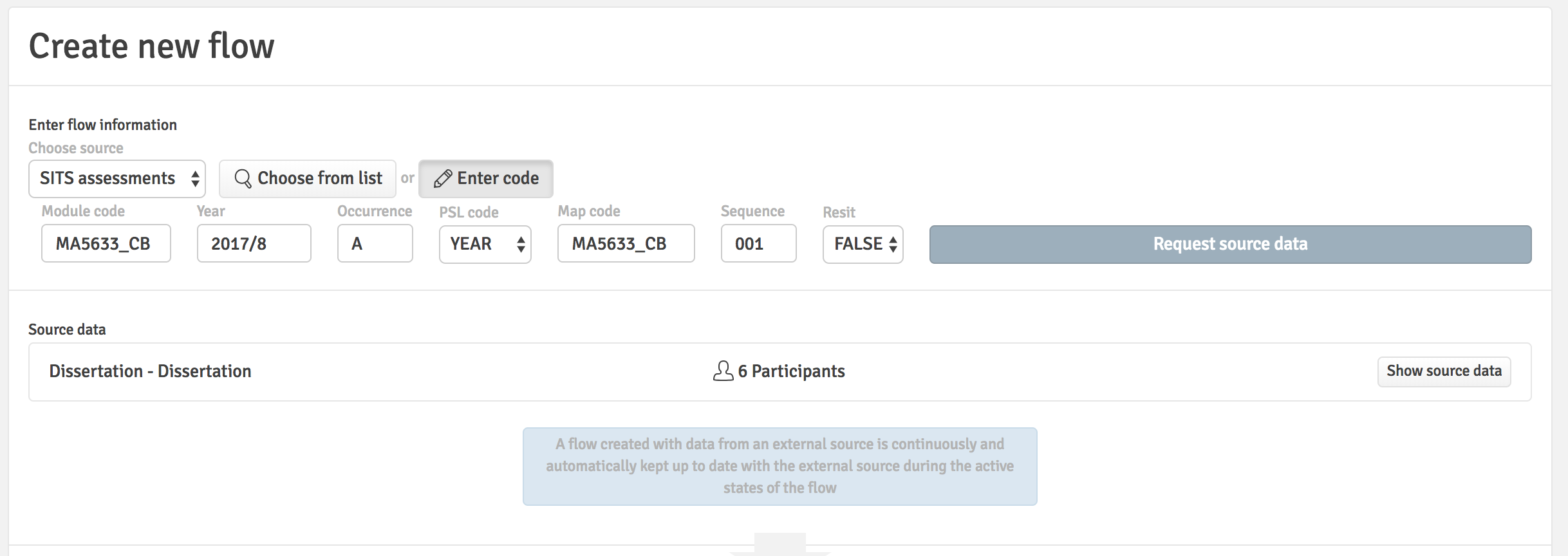Open the SITS assessments source dropdown
The width and height of the screenshot is (1568, 556).
117,178
